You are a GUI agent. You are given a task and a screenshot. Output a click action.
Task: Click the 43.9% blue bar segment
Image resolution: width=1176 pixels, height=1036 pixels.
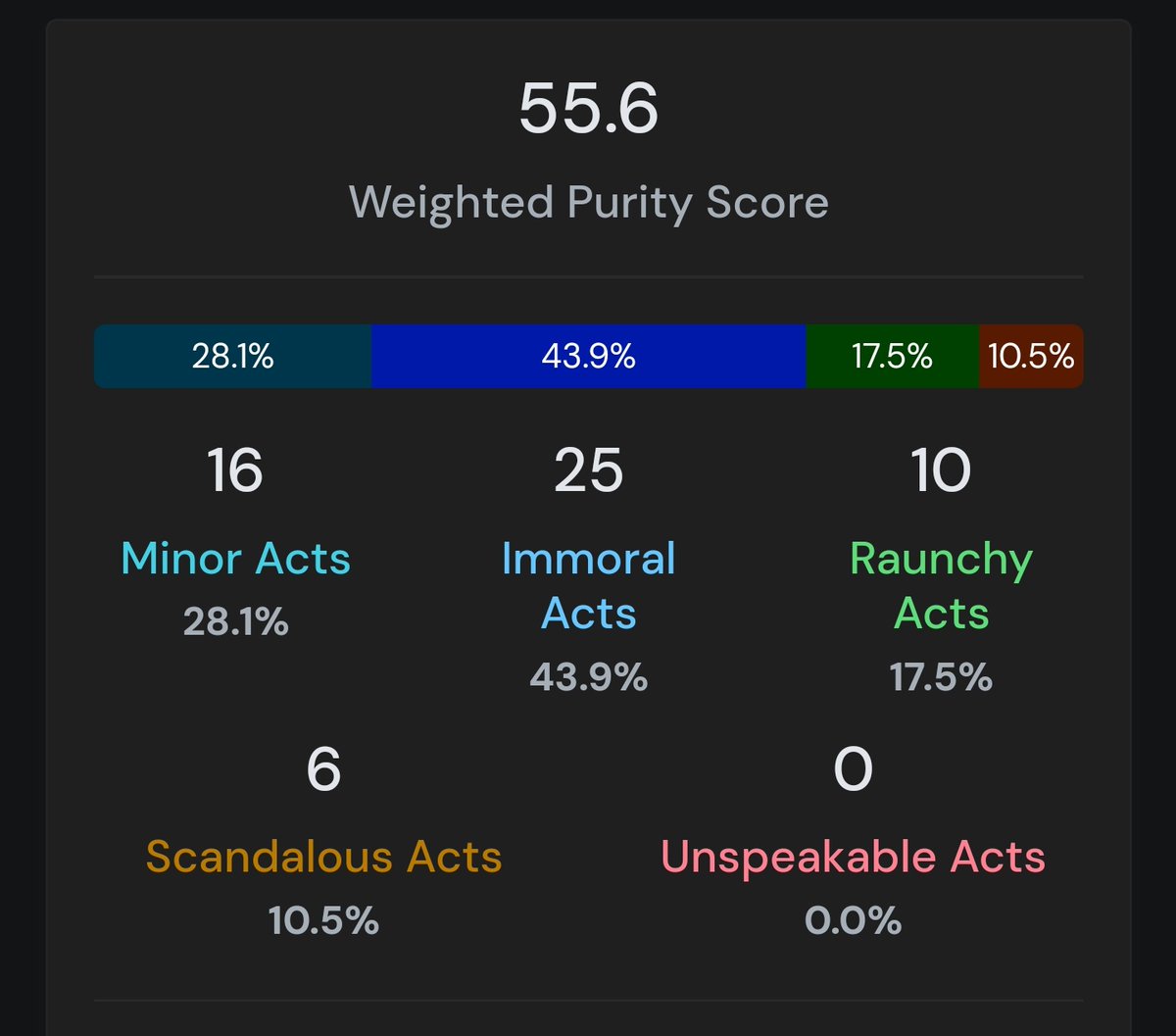point(588,356)
